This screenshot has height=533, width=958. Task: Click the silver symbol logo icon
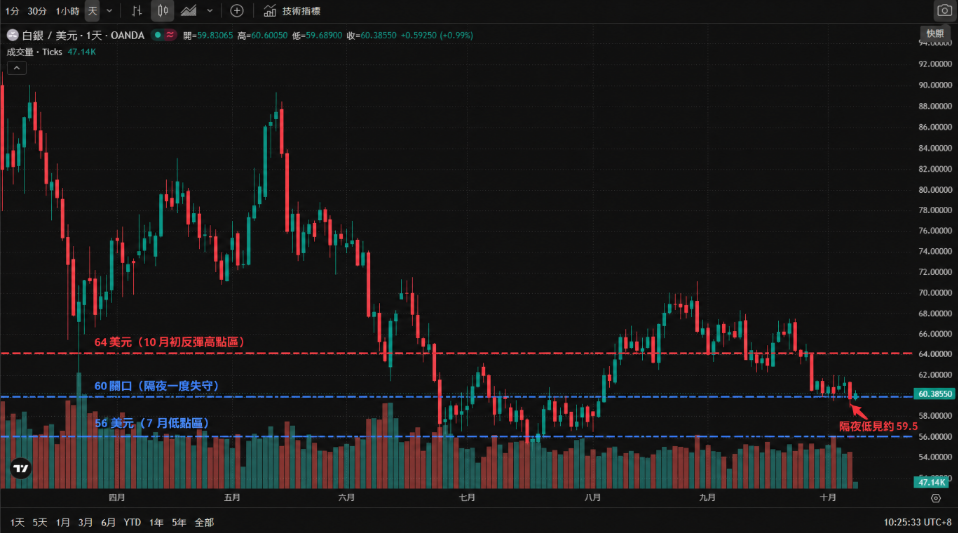tap(12, 35)
